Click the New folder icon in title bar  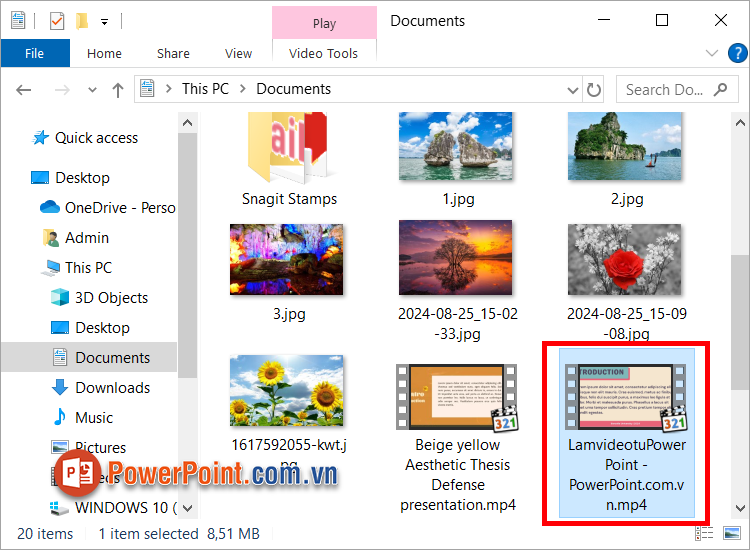(82, 21)
